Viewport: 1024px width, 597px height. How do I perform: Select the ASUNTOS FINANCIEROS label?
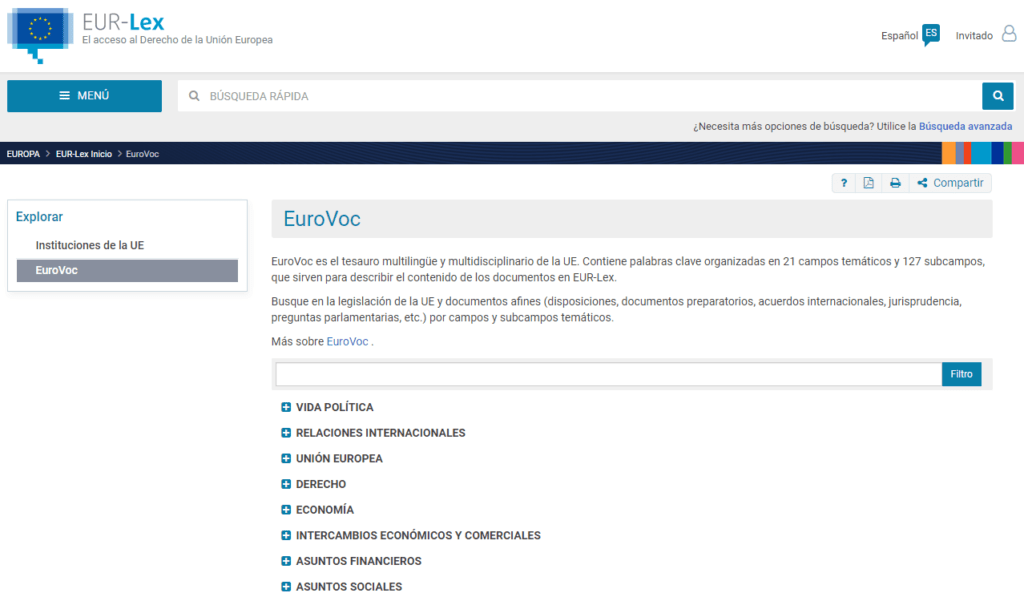359,561
